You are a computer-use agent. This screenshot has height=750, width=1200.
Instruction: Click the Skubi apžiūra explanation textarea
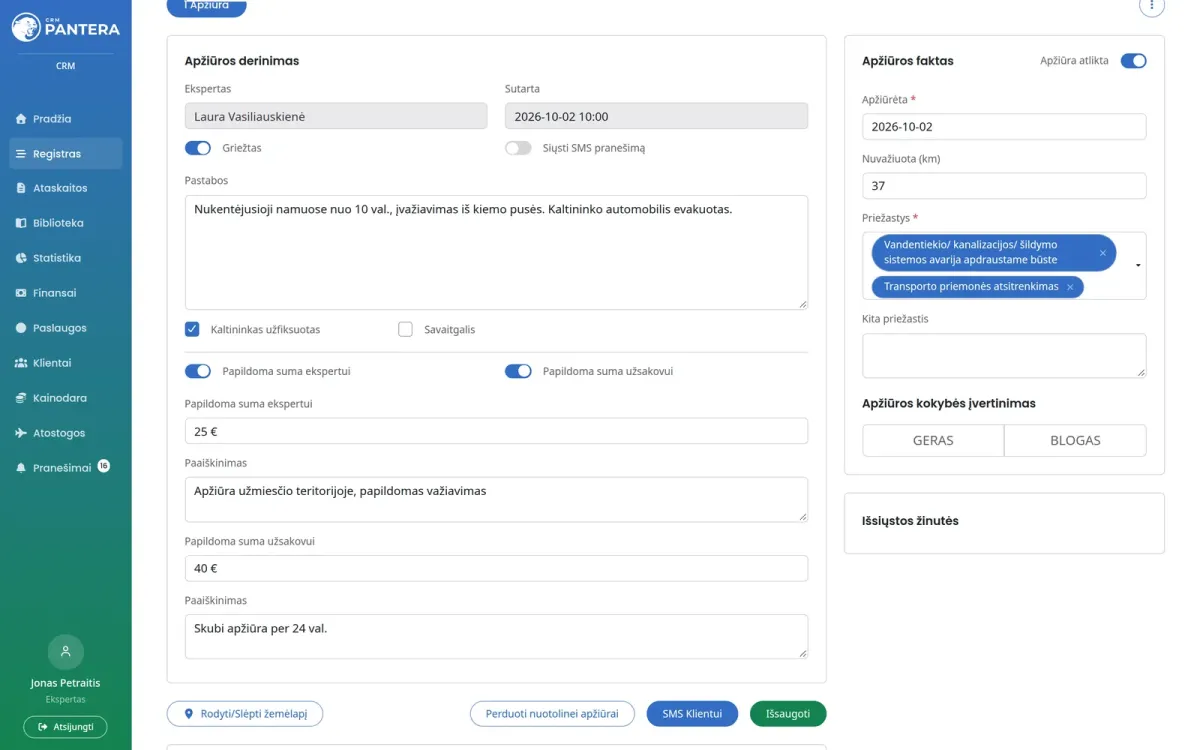[x=496, y=636]
